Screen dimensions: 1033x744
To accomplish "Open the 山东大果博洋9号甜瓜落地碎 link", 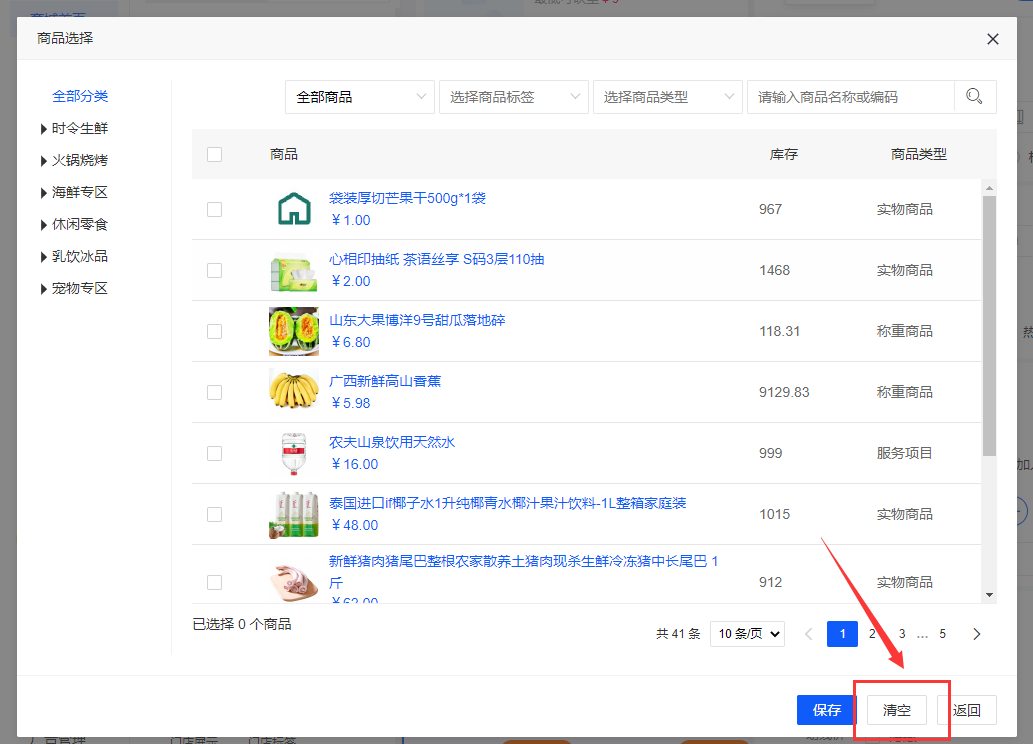I will (x=417, y=320).
